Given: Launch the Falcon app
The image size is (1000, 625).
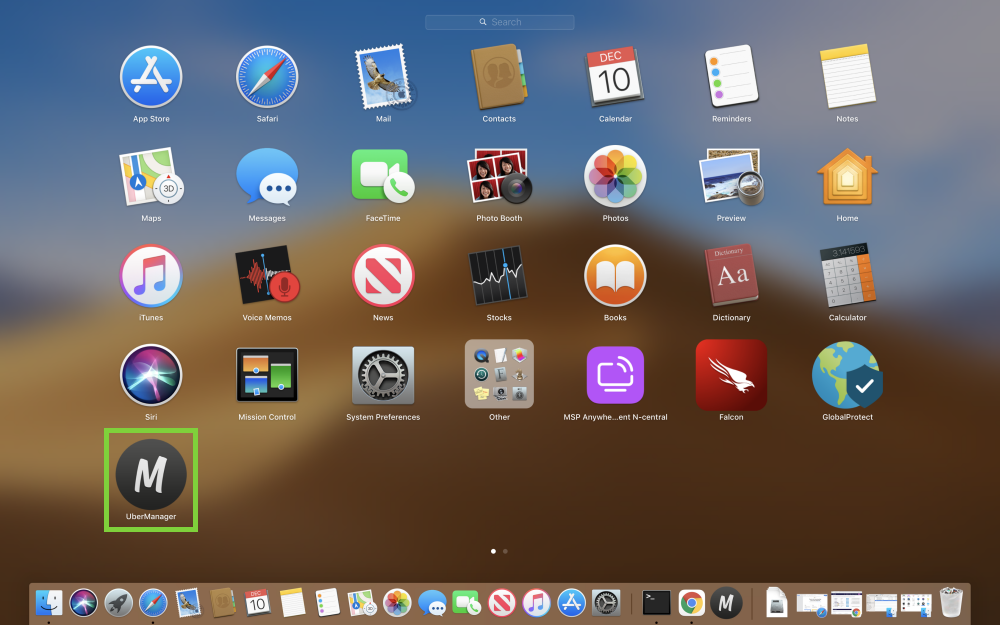Looking at the screenshot, I should tap(731, 375).
